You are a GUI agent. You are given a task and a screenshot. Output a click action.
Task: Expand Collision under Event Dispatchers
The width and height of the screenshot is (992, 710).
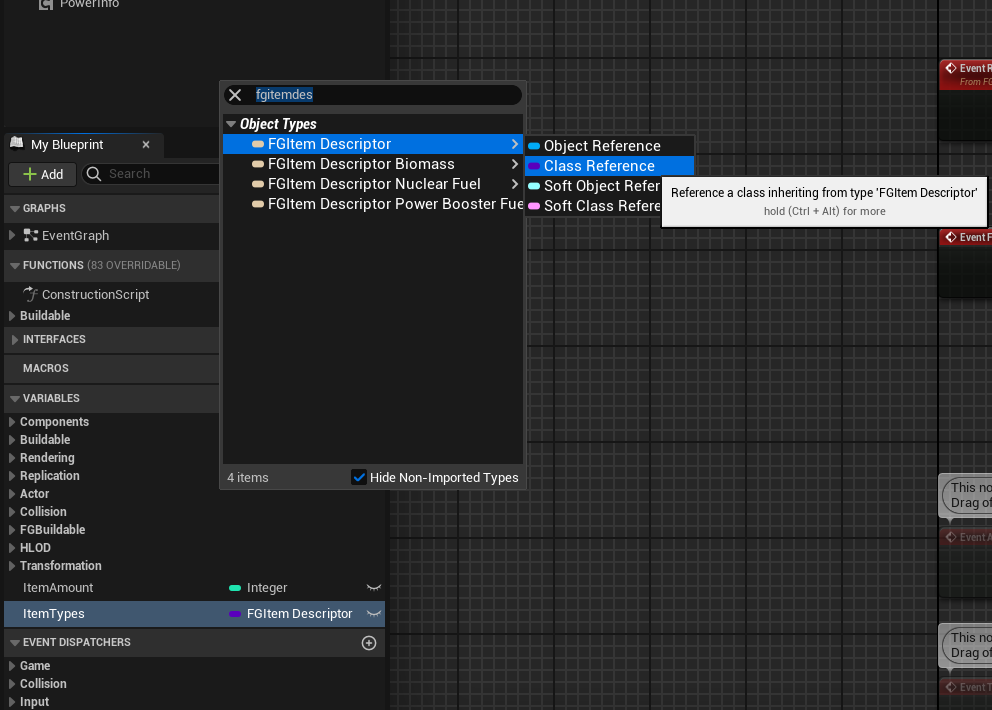pos(11,683)
